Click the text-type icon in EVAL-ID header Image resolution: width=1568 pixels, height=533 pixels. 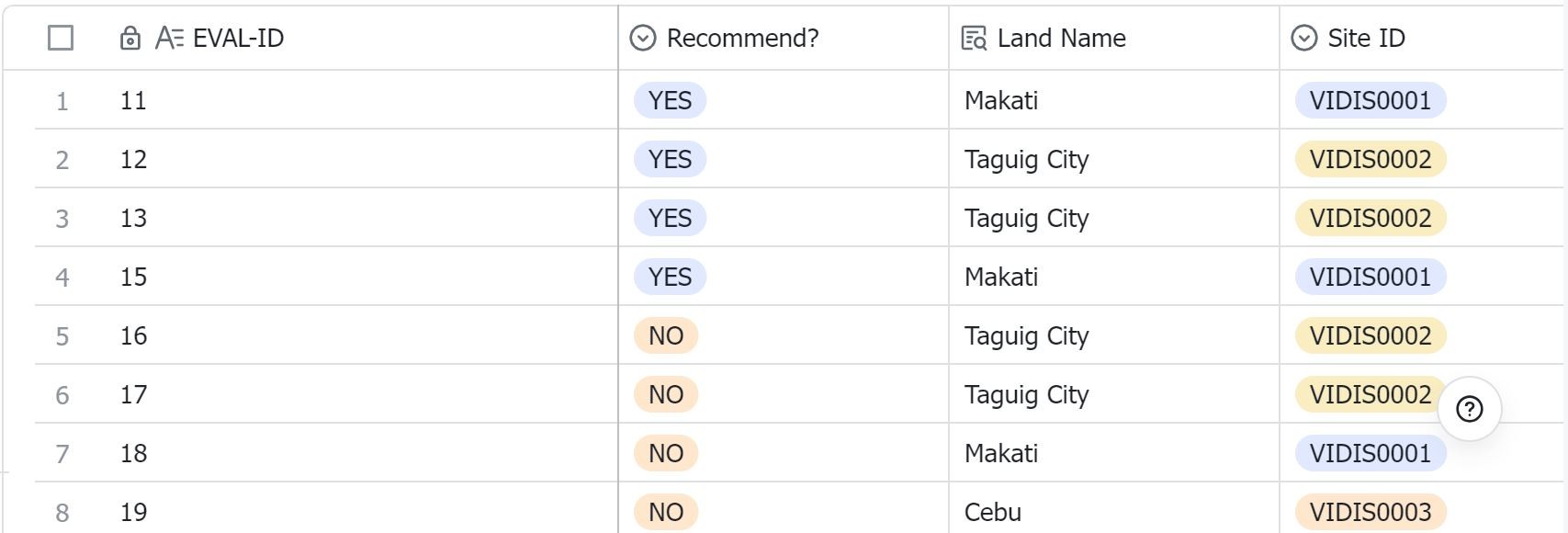(169, 38)
